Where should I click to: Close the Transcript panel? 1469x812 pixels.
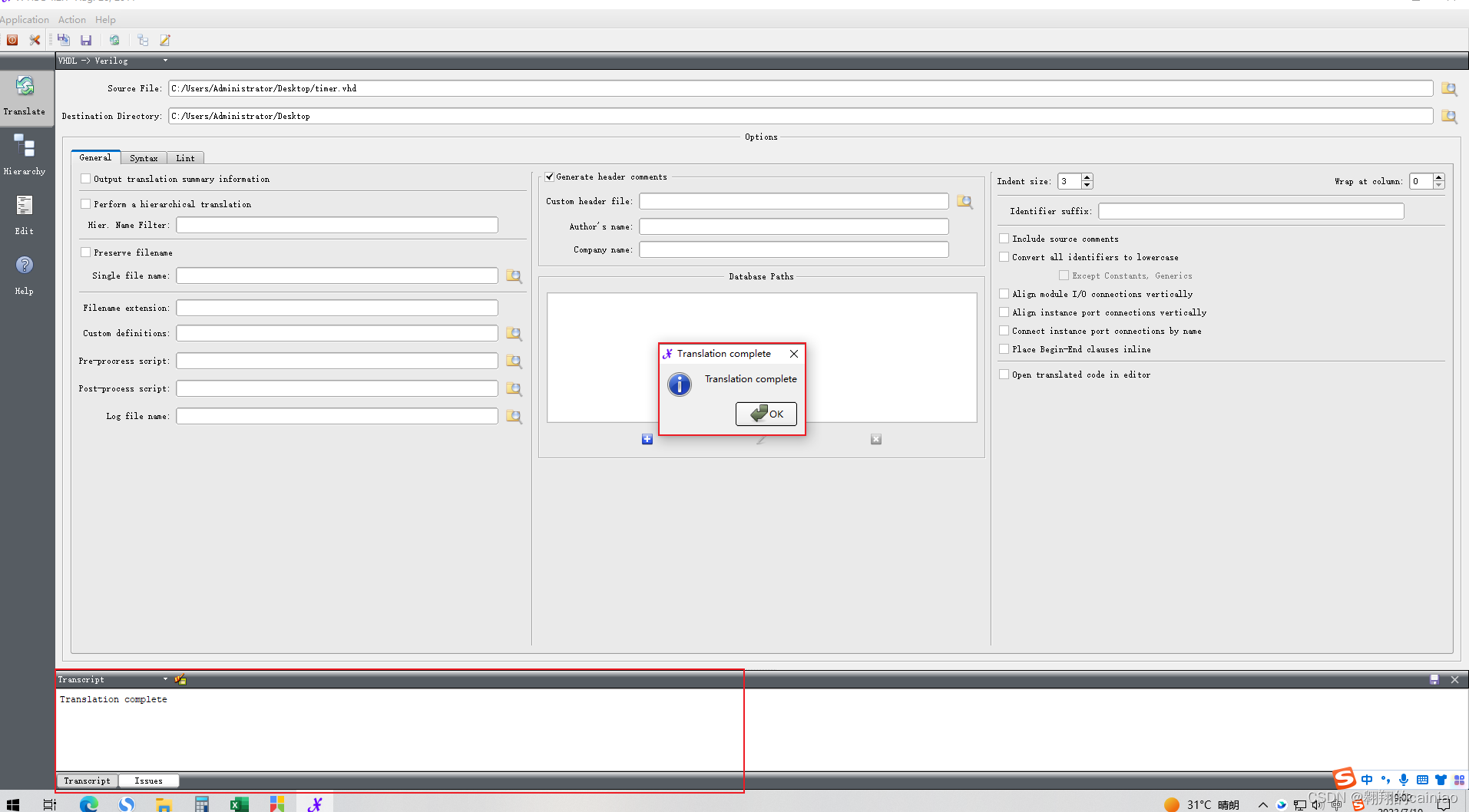1454,680
